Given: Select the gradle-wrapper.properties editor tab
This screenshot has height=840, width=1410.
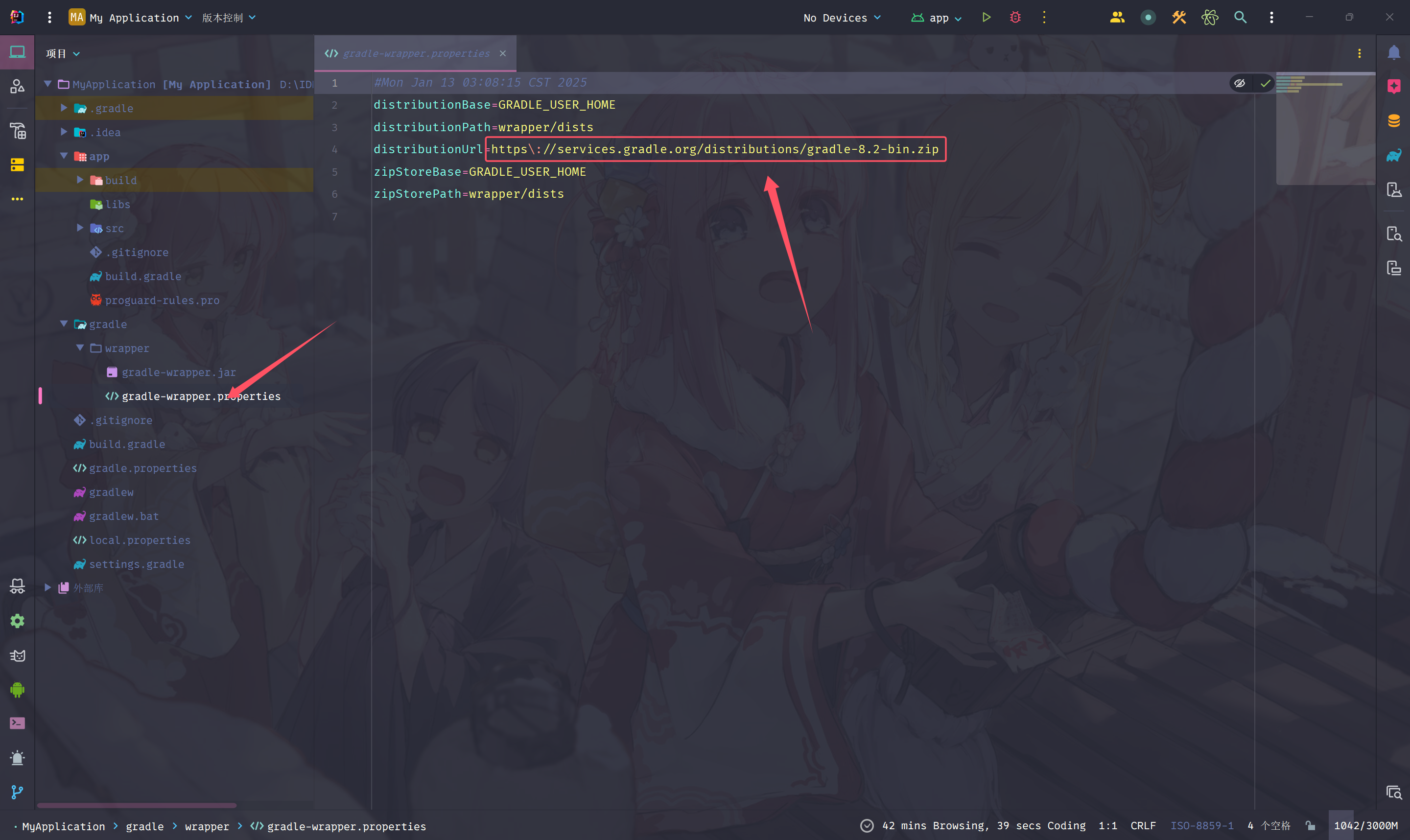Looking at the screenshot, I should coord(416,53).
